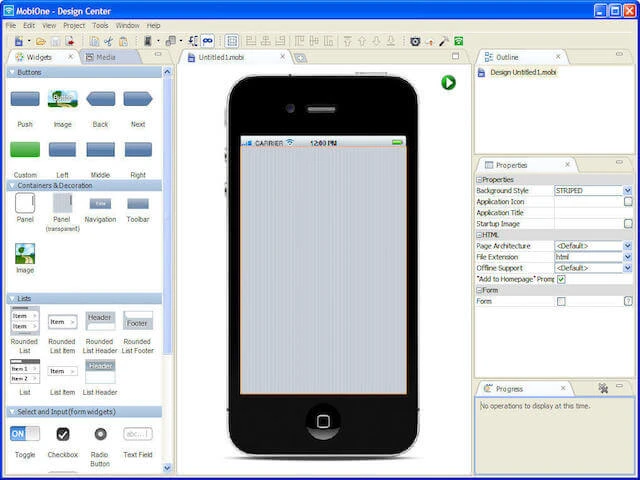640x480 pixels.
Task: Pick the Navigation bar widget
Action: (100, 203)
